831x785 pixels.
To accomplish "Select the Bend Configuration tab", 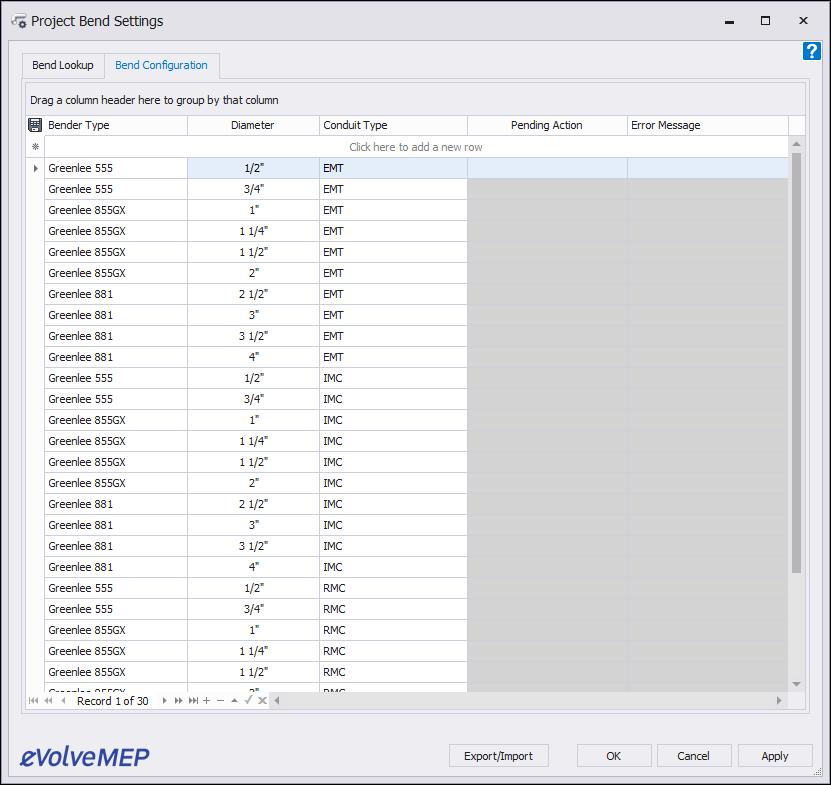I will coord(162,65).
